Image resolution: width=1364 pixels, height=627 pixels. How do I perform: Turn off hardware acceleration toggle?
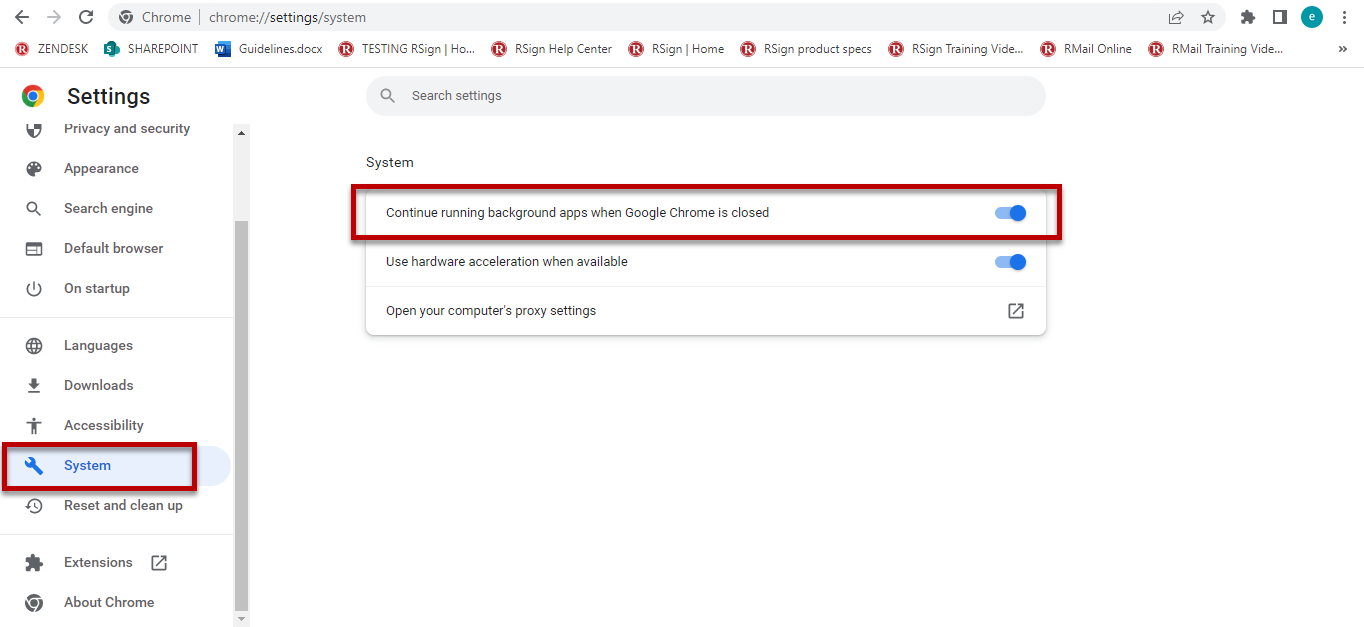(1010, 262)
